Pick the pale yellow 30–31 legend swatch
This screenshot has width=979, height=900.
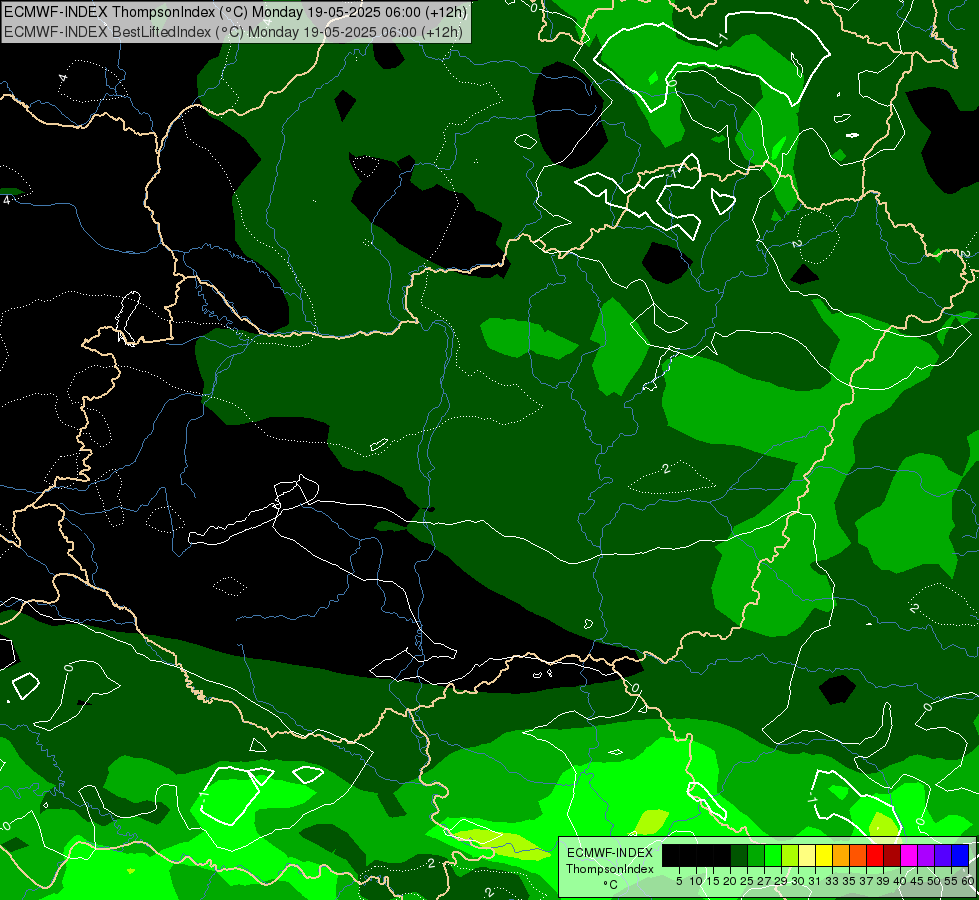(807, 856)
